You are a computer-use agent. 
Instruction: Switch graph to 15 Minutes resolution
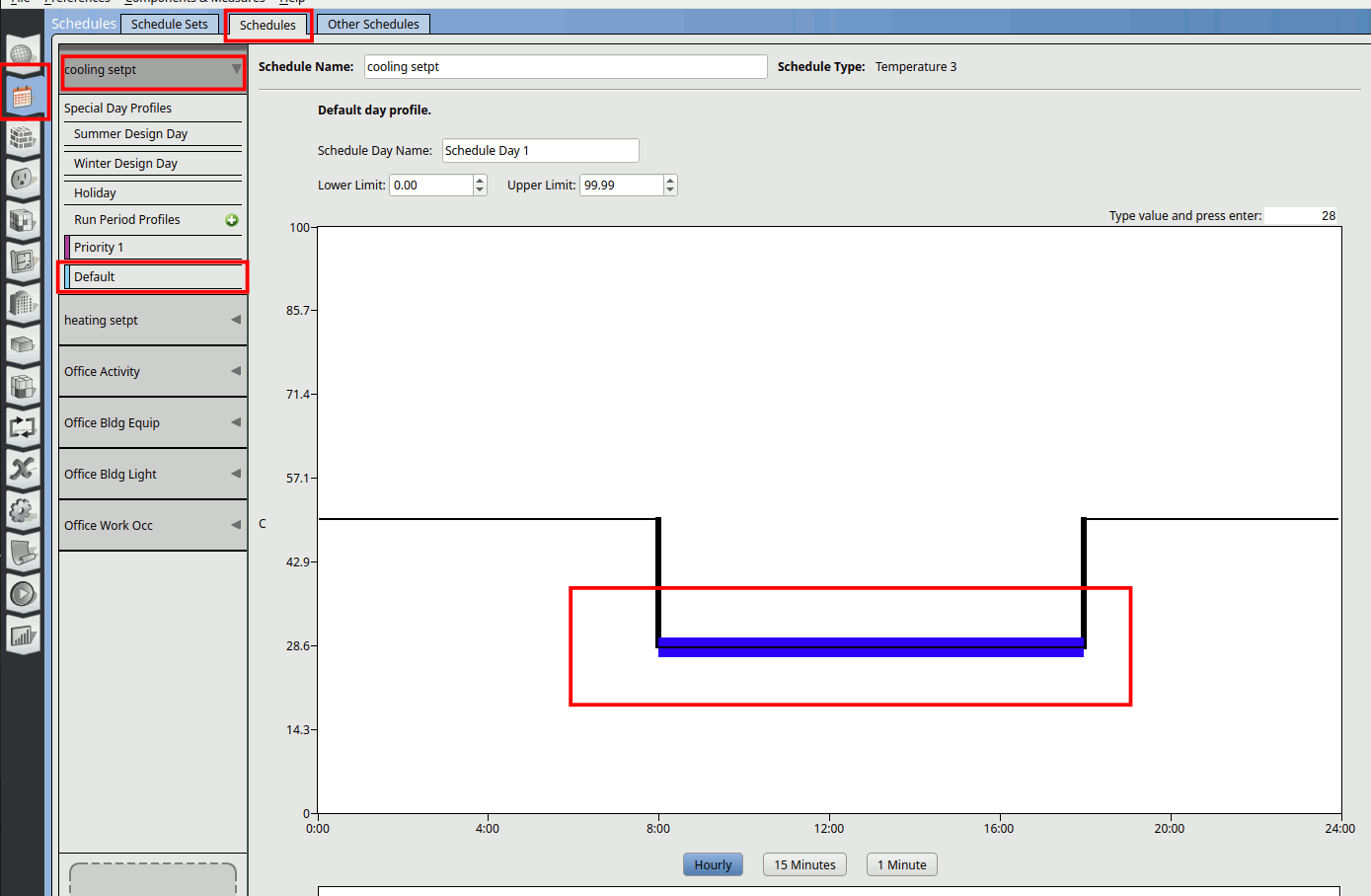coord(804,865)
